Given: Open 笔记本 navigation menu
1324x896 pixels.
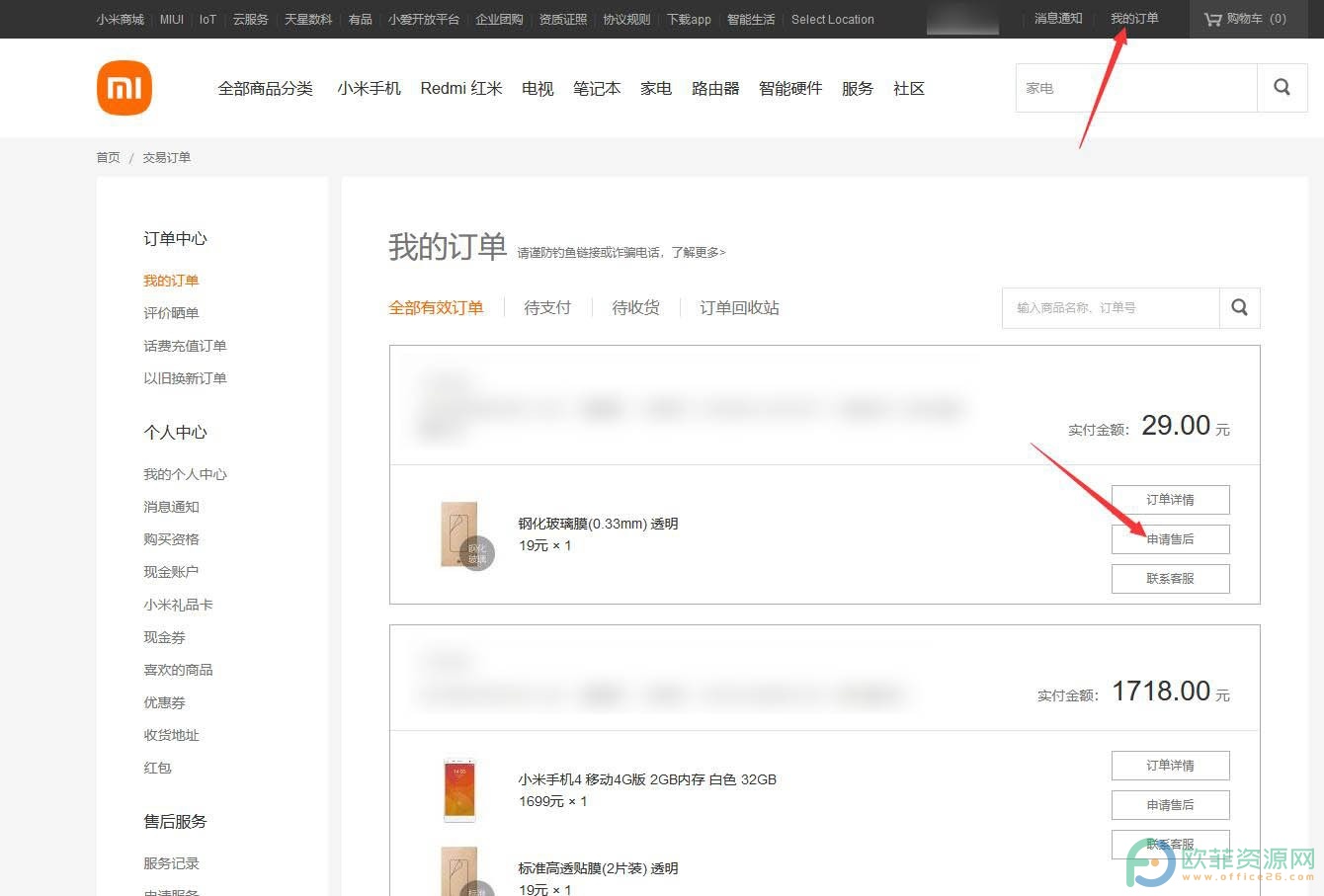Looking at the screenshot, I should pyautogui.click(x=597, y=89).
